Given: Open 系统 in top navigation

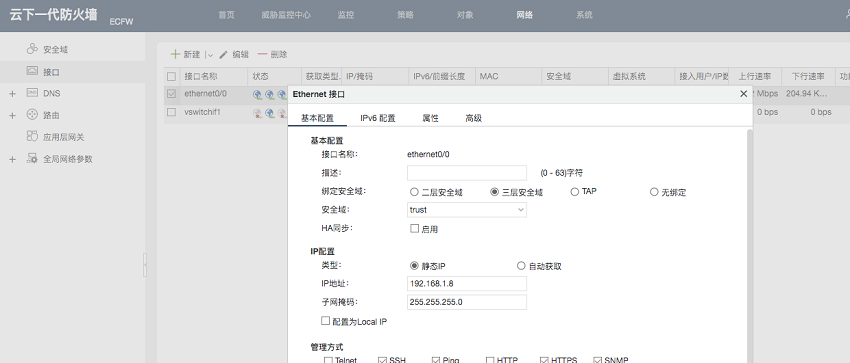Looking at the screenshot, I should [584, 15].
